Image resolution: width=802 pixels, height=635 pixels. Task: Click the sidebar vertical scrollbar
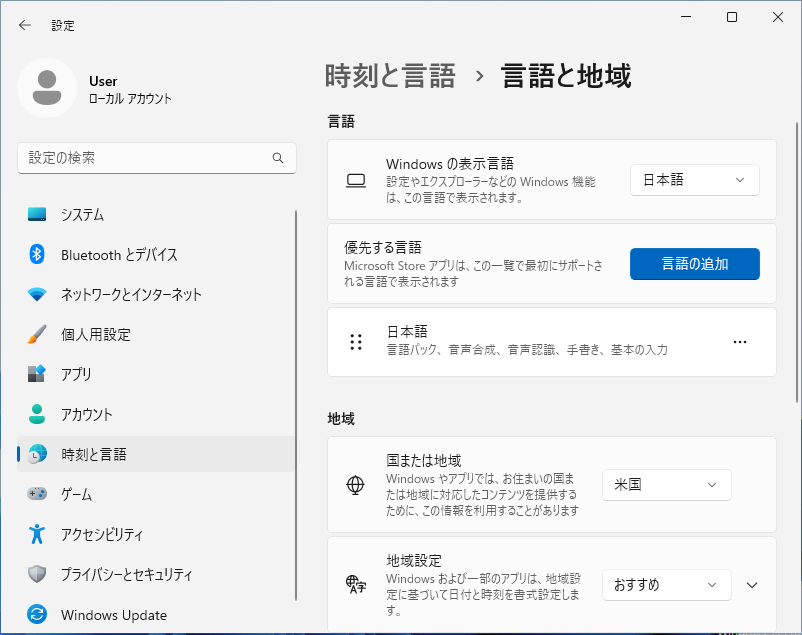coord(296,405)
